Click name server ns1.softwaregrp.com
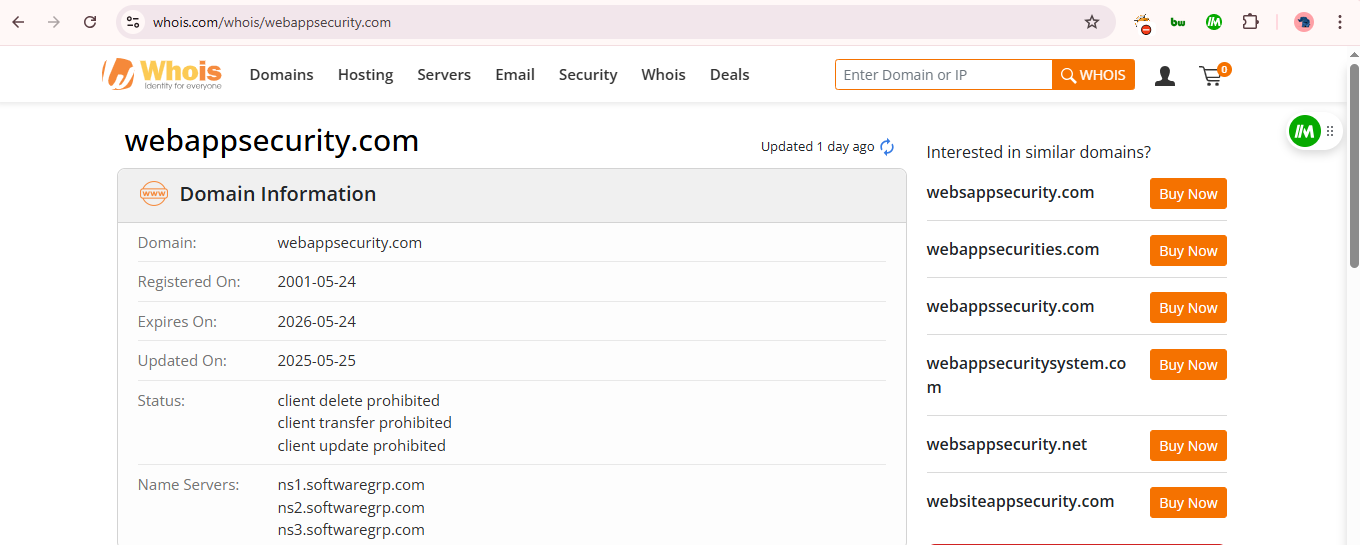1360x545 pixels. [x=351, y=485]
